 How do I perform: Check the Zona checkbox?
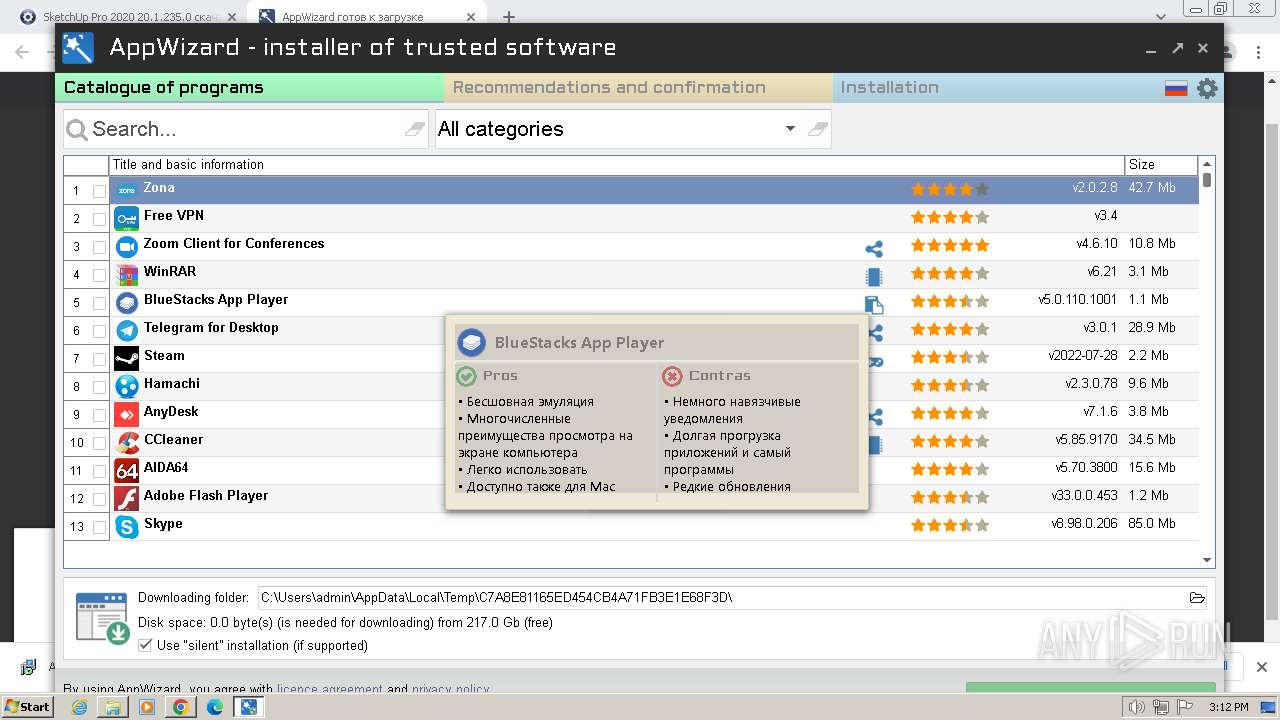coord(99,191)
